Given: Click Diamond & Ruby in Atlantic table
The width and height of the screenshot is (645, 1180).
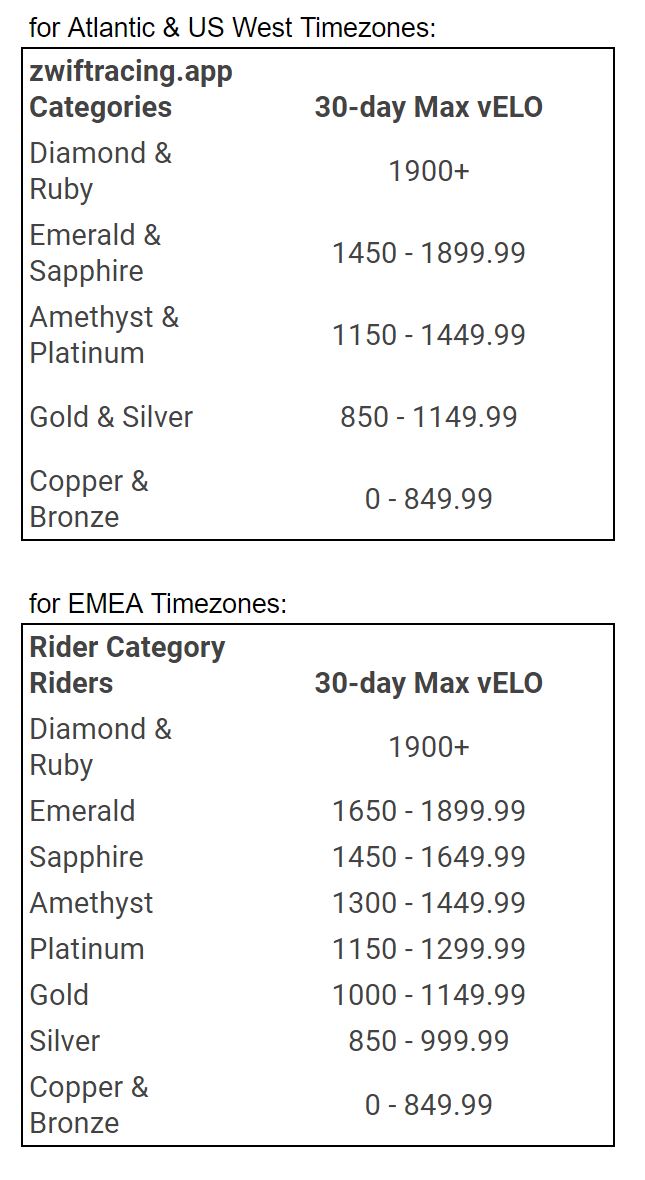Looking at the screenshot, I should click(101, 171).
